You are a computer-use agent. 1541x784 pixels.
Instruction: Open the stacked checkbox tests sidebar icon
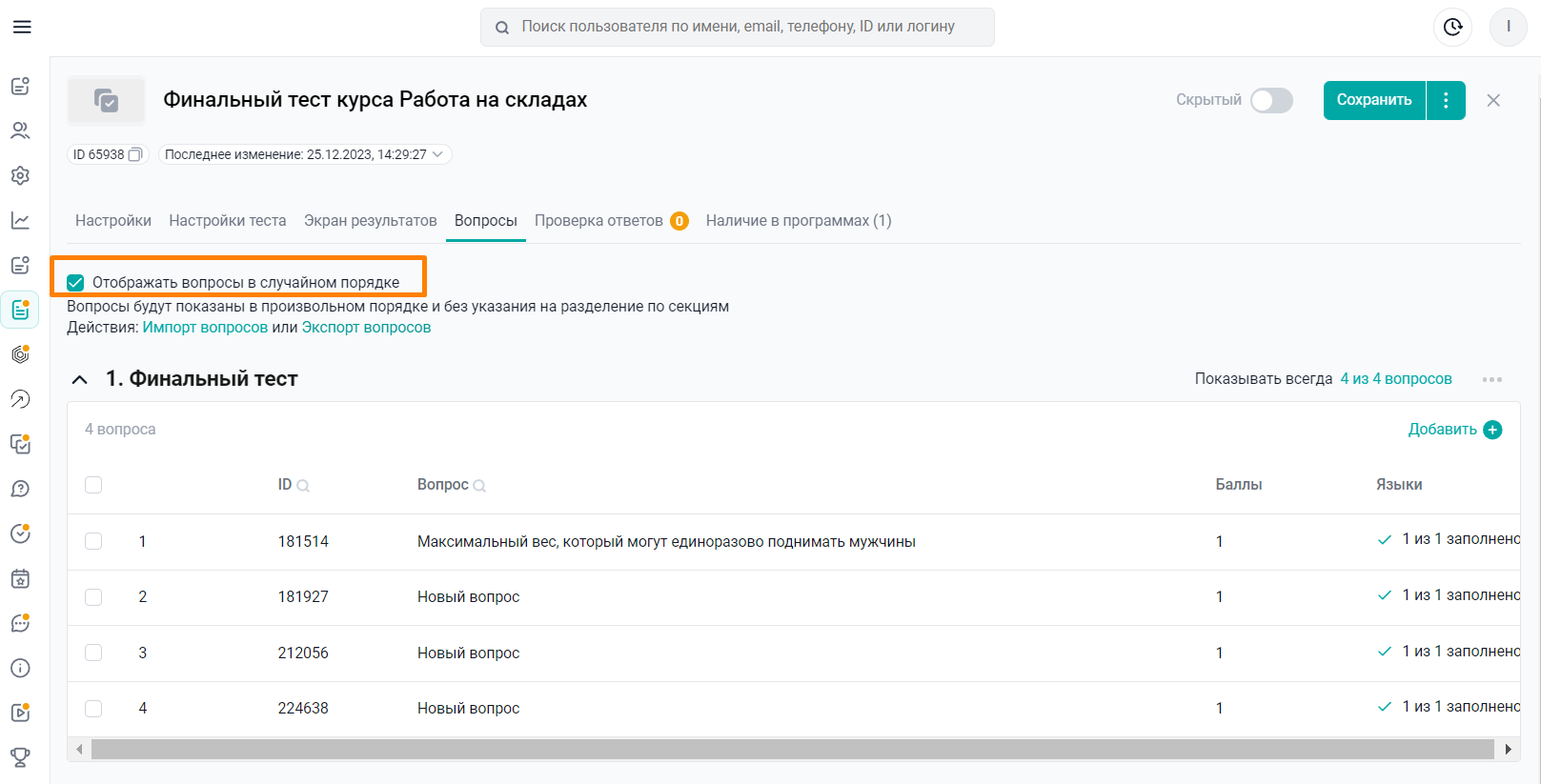point(20,444)
